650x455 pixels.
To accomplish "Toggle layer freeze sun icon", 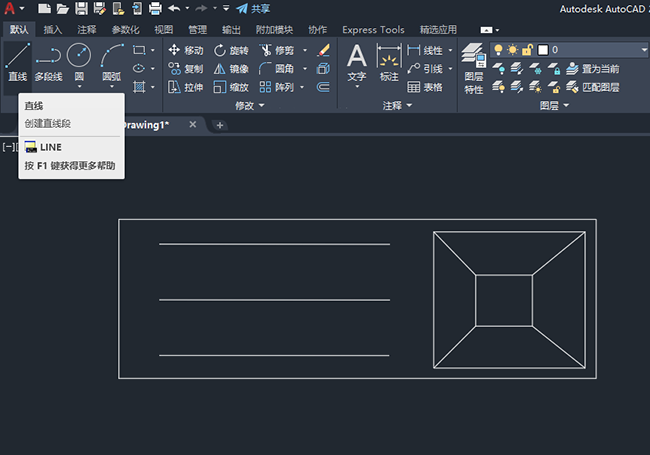I will pyautogui.click(x=512, y=49).
